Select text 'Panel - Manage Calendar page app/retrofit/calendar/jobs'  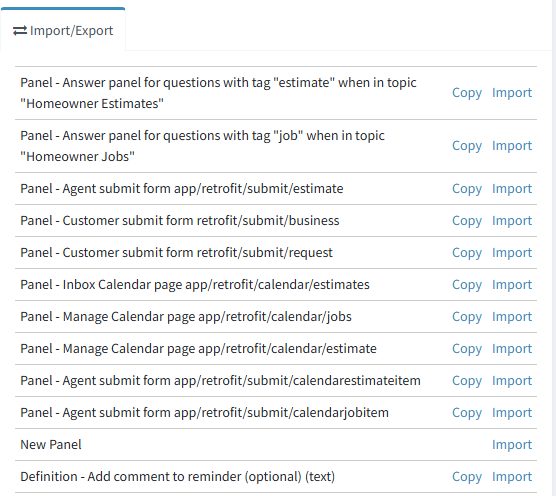(186, 317)
